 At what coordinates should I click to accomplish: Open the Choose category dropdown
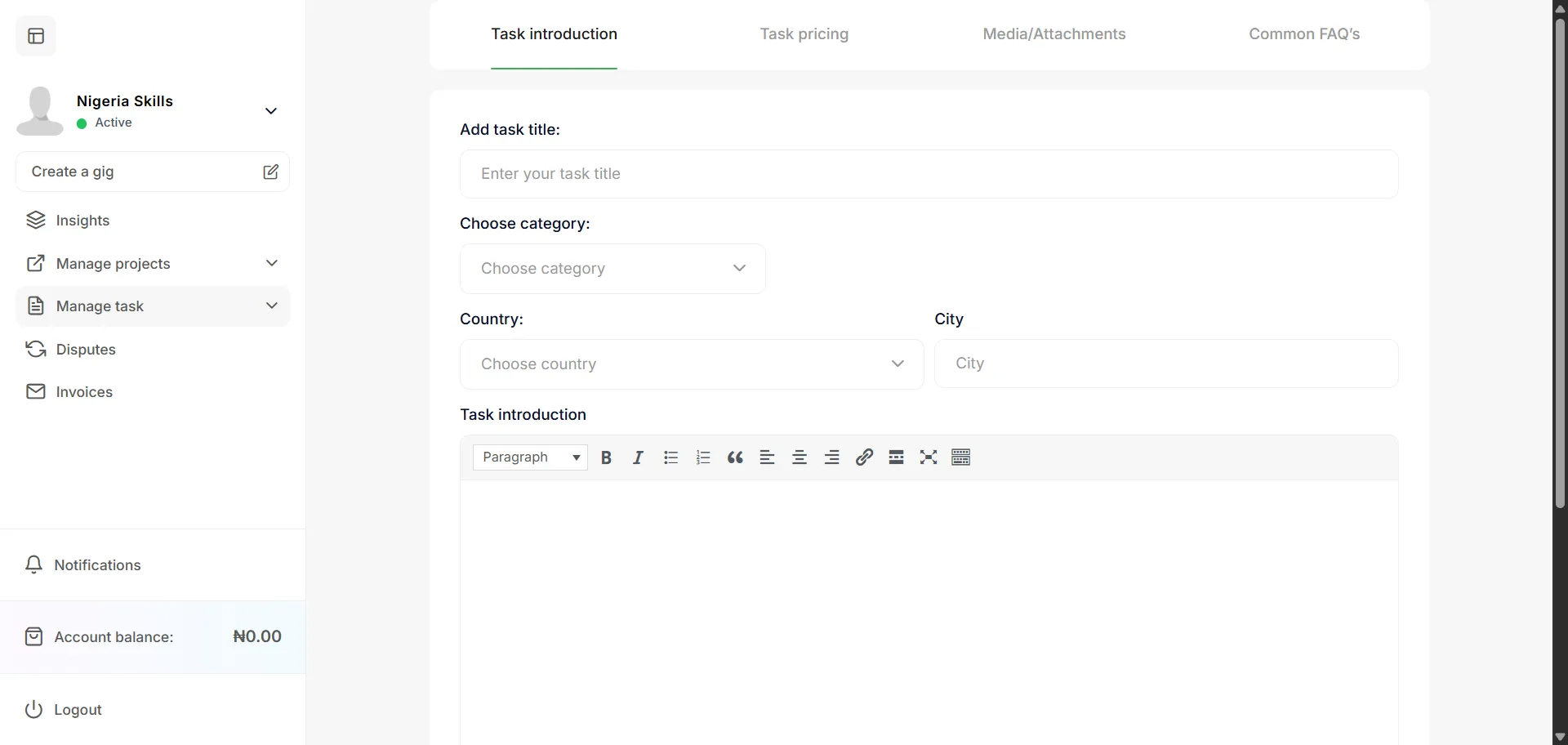612,269
